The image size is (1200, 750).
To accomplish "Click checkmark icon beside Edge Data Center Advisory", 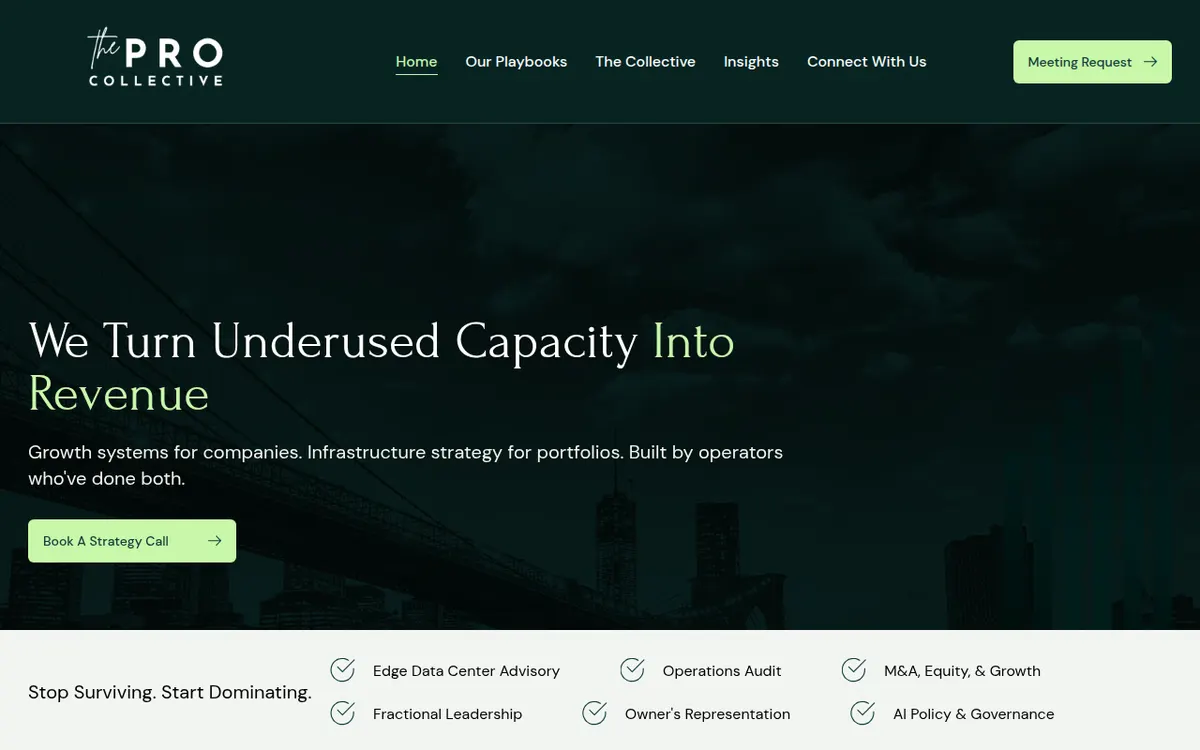I will click(x=343, y=670).
